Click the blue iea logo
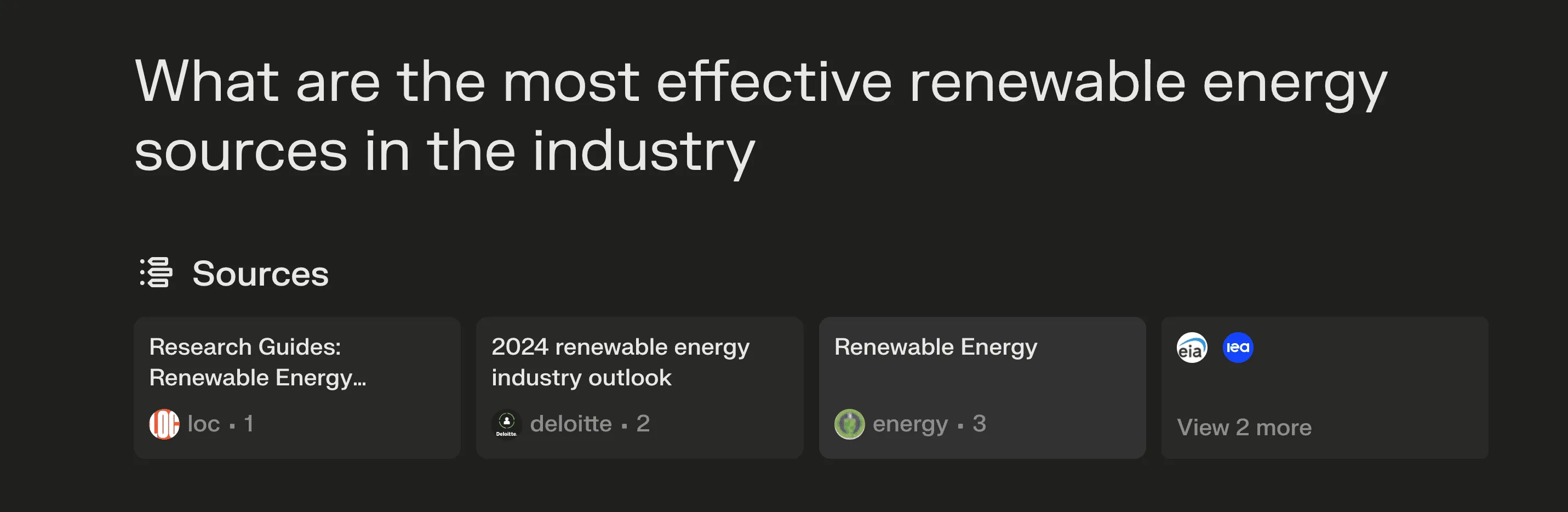The image size is (1568, 512). pos(1238,348)
